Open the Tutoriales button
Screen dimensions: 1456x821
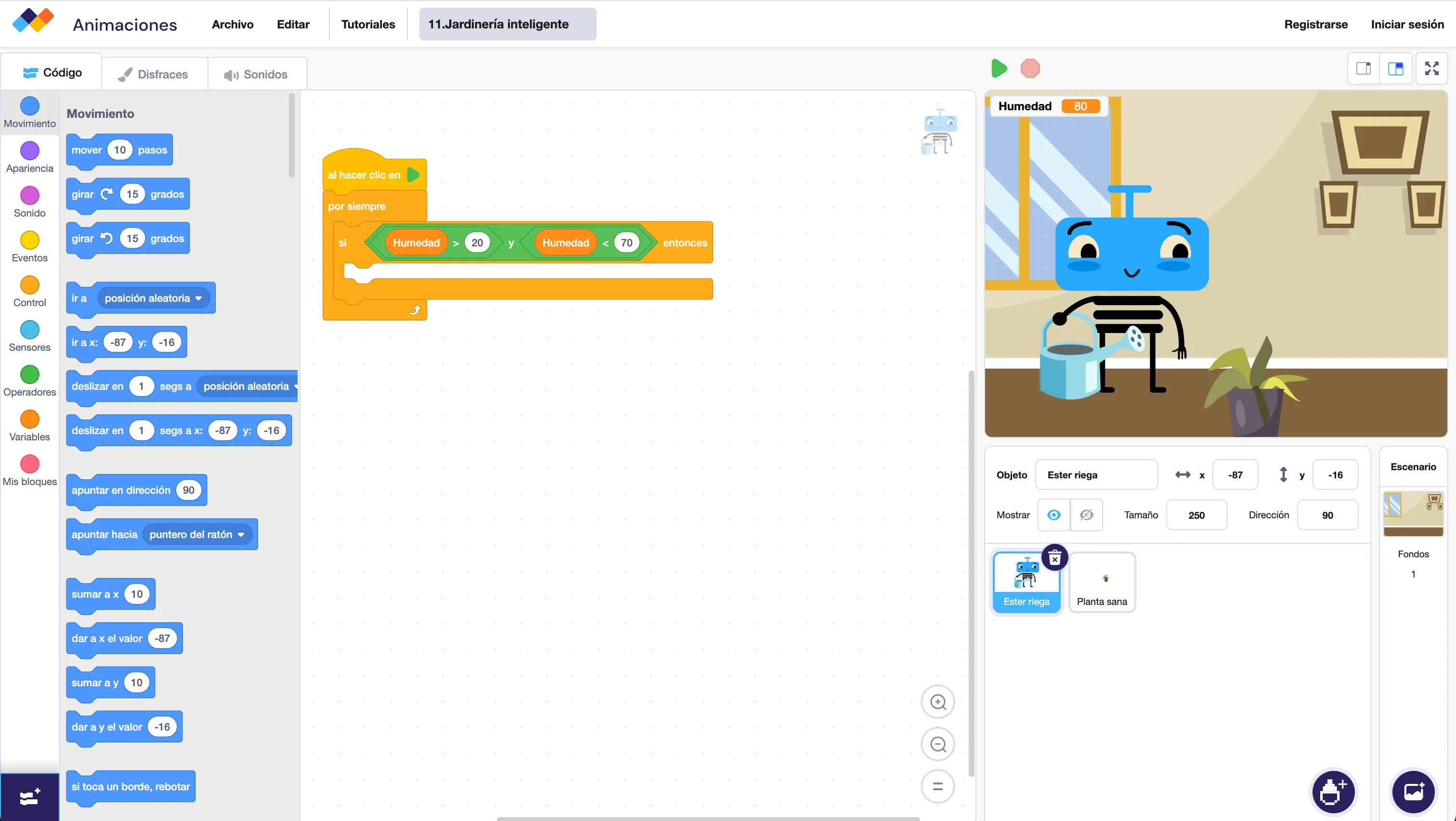(368, 24)
